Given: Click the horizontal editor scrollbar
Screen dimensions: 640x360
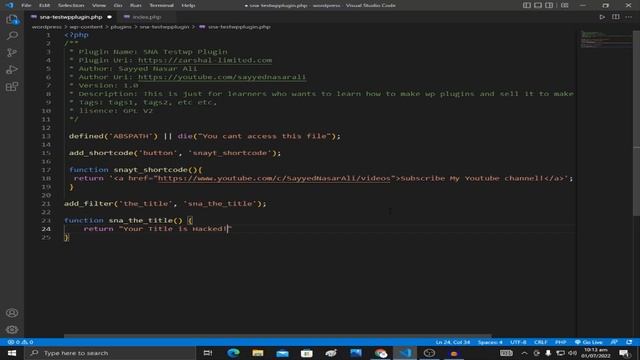Looking at the screenshot, I should [278, 336].
